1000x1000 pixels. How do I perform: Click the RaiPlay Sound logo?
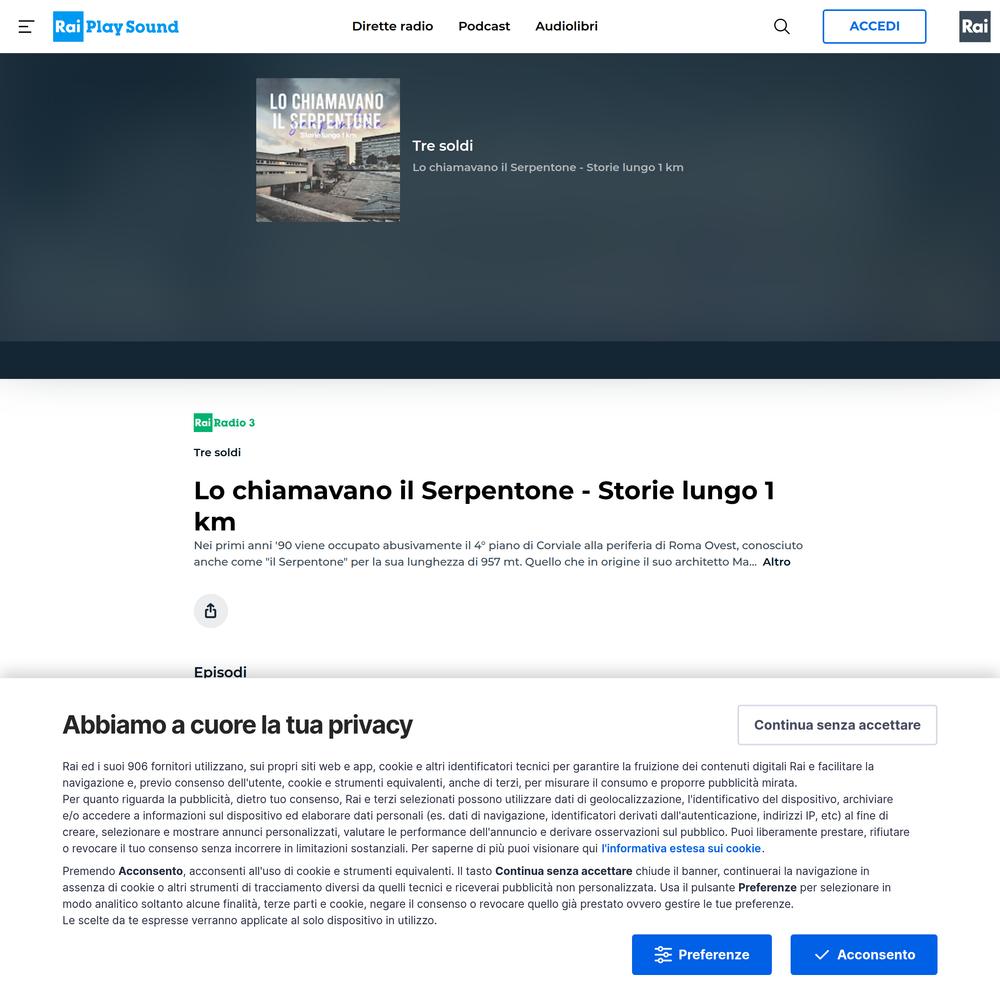coord(115,27)
